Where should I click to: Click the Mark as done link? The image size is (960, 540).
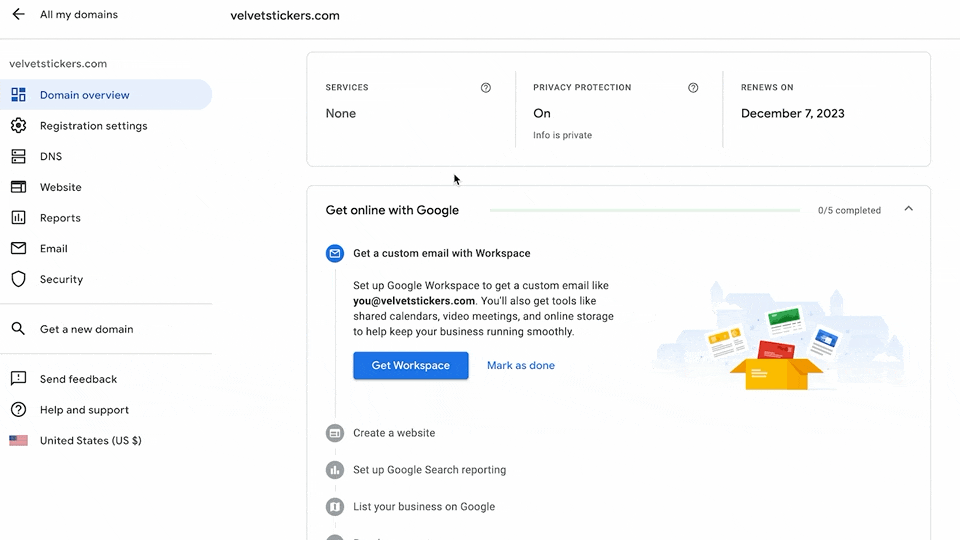tap(521, 366)
